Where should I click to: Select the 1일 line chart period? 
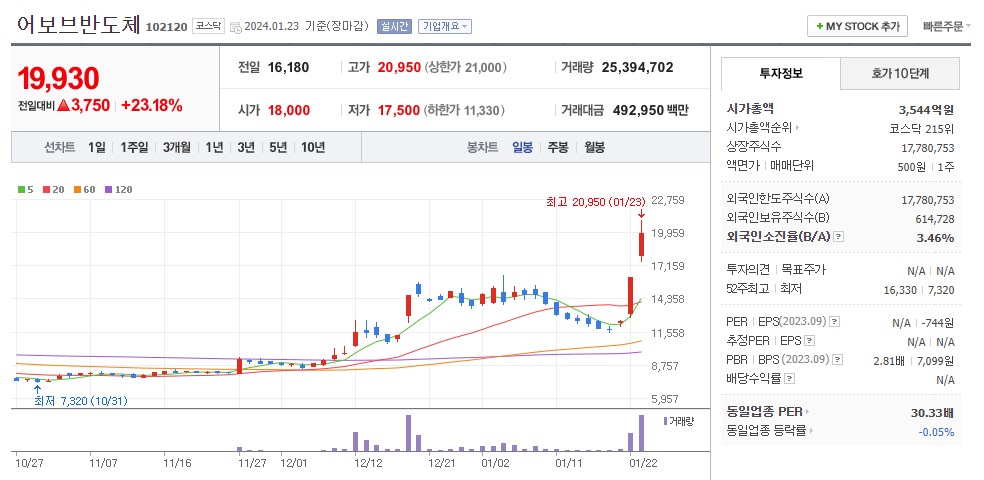point(97,147)
